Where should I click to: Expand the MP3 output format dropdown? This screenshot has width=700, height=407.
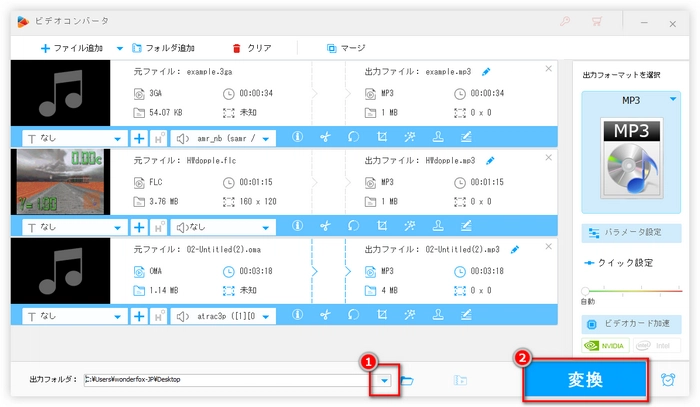coord(672,100)
